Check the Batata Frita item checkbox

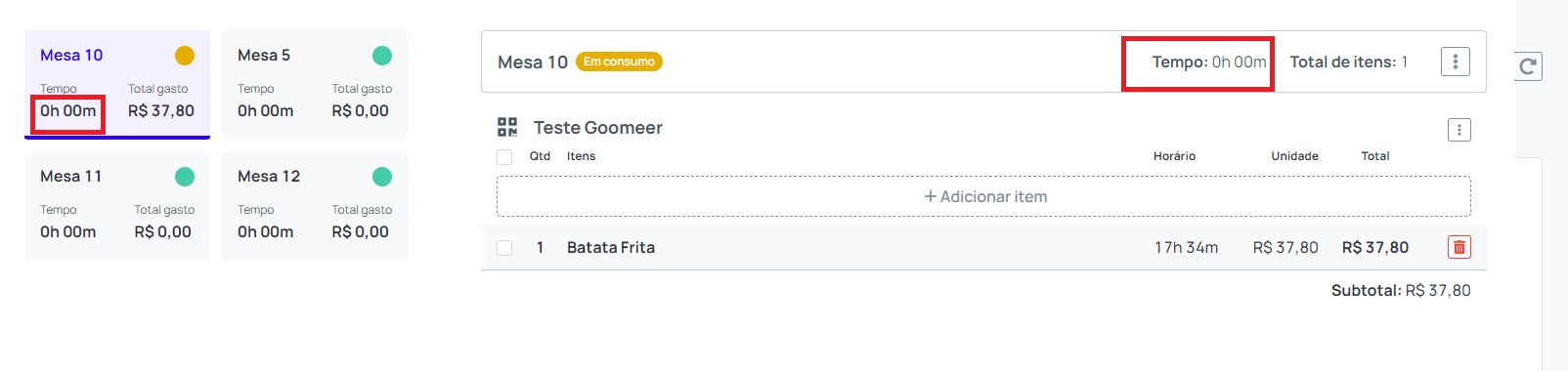tap(504, 248)
